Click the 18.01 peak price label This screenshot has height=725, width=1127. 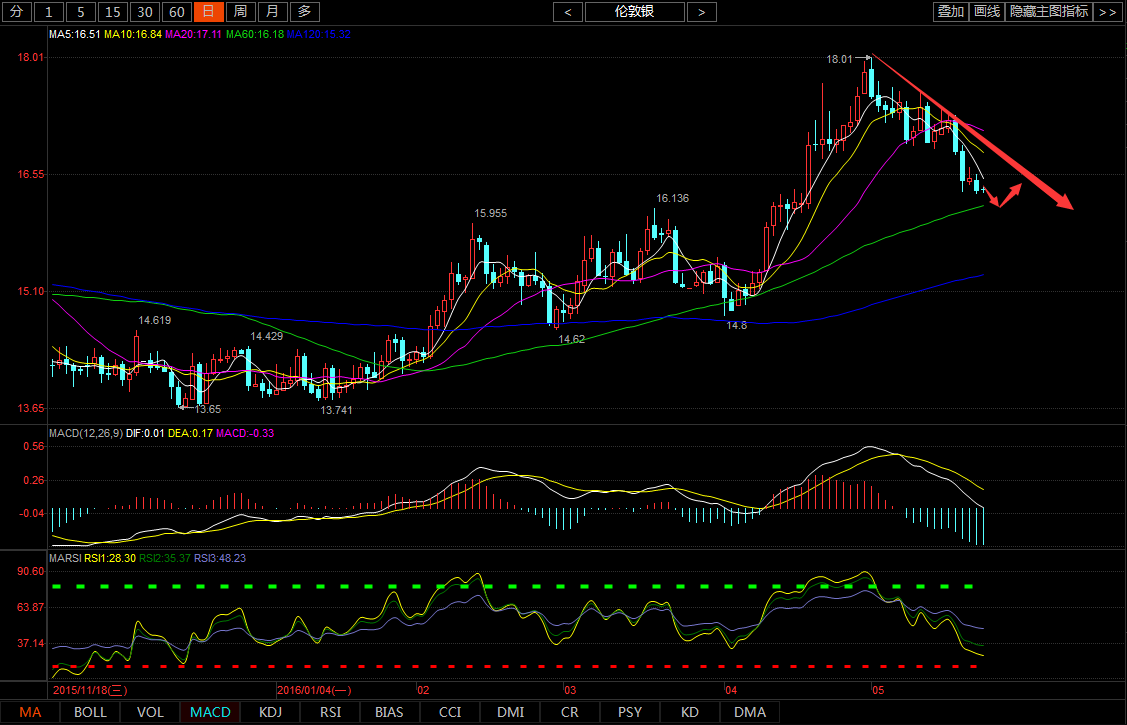839,59
